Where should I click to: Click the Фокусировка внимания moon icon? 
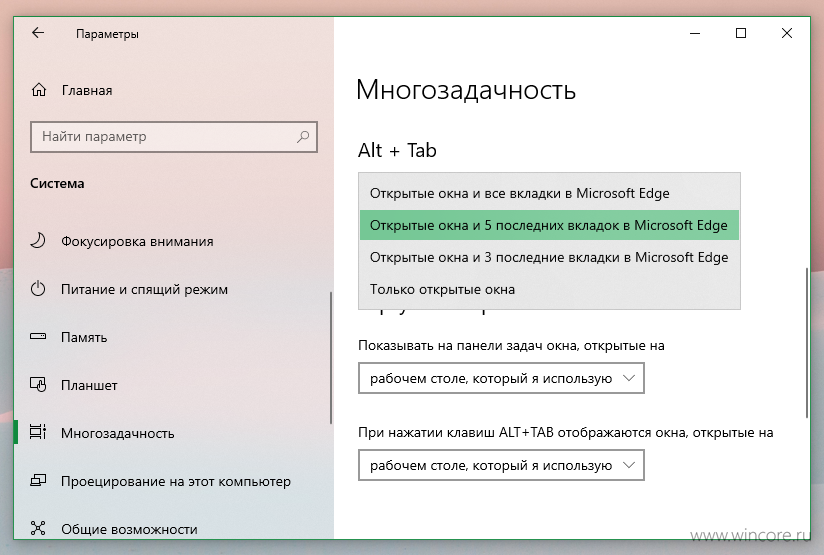[38, 241]
